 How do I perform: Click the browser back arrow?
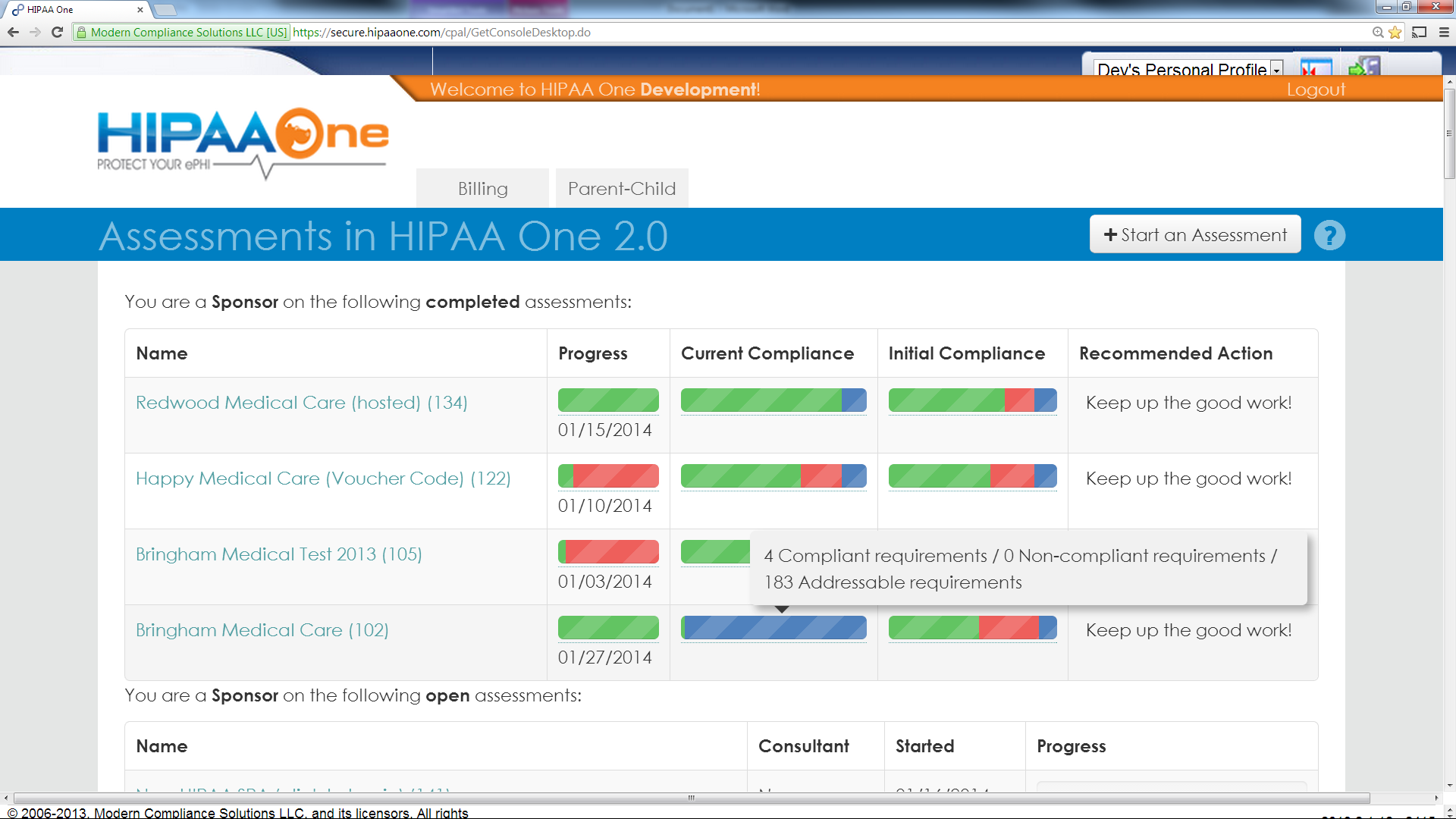(13, 32)
